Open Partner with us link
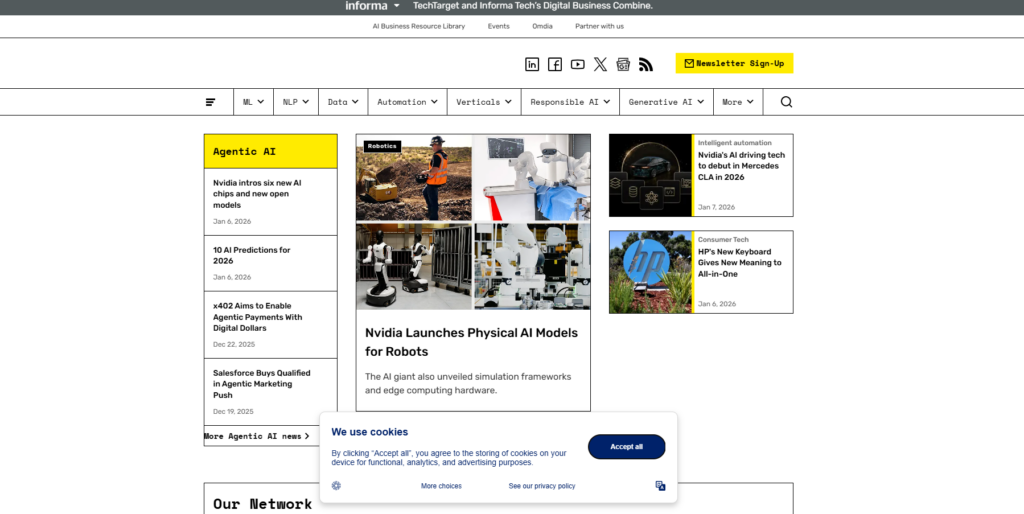This screenshot has width=1024, height=514. [599, 27]
